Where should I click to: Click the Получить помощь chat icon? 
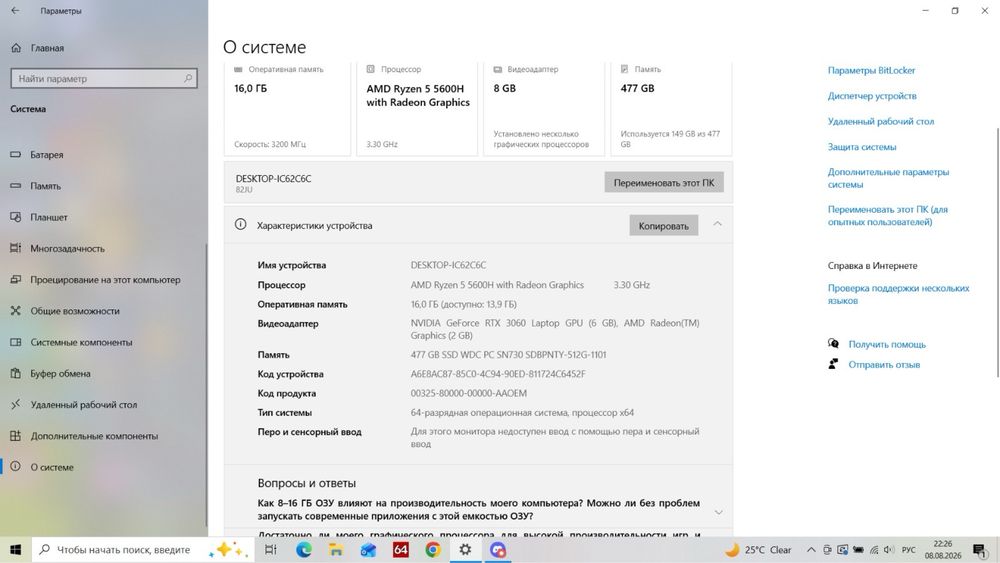click(833, 344)
